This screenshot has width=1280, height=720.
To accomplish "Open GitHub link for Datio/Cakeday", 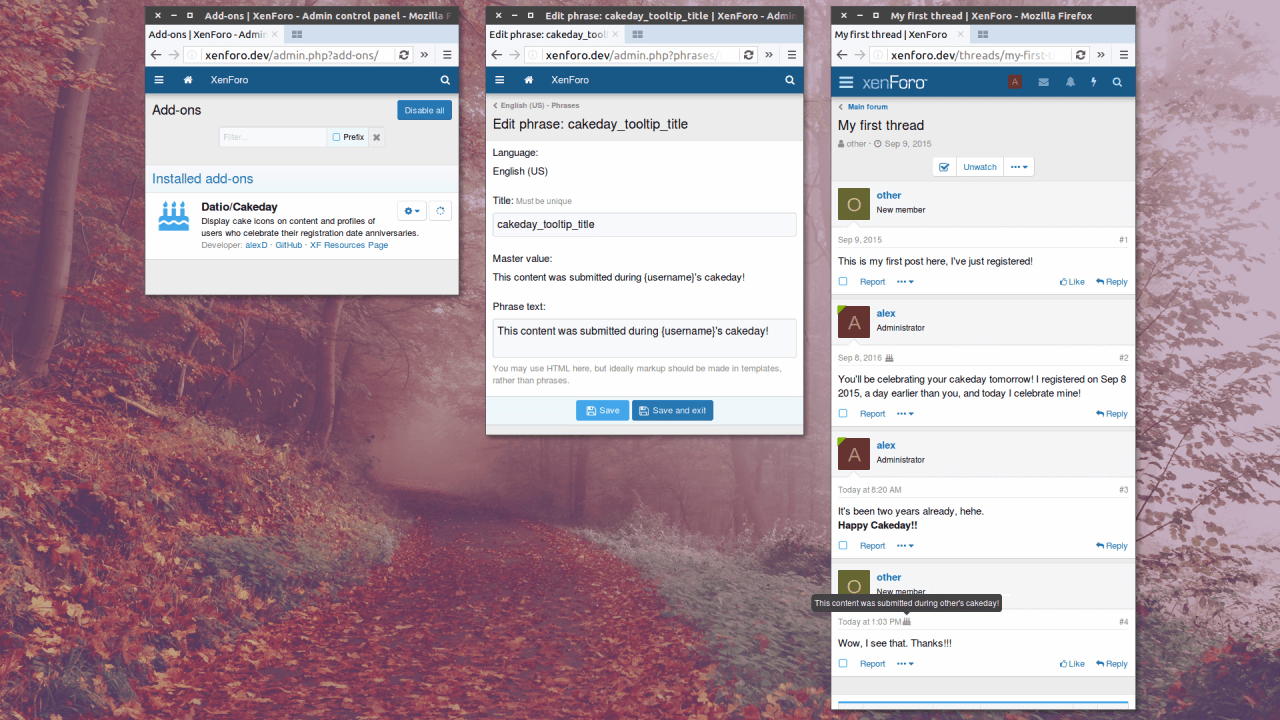I will click(289, 245).
